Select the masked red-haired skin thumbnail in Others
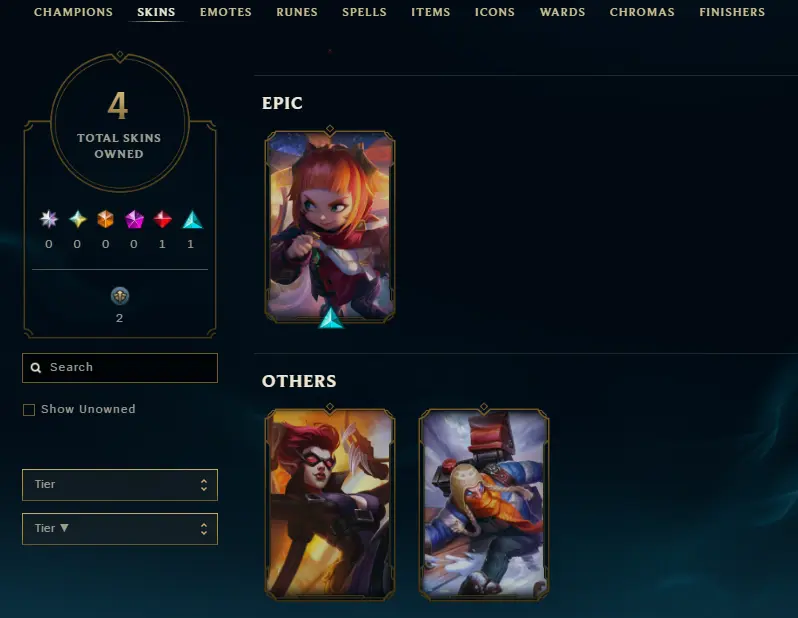This screenshot has width=798, height=618. tap(330, 504)
